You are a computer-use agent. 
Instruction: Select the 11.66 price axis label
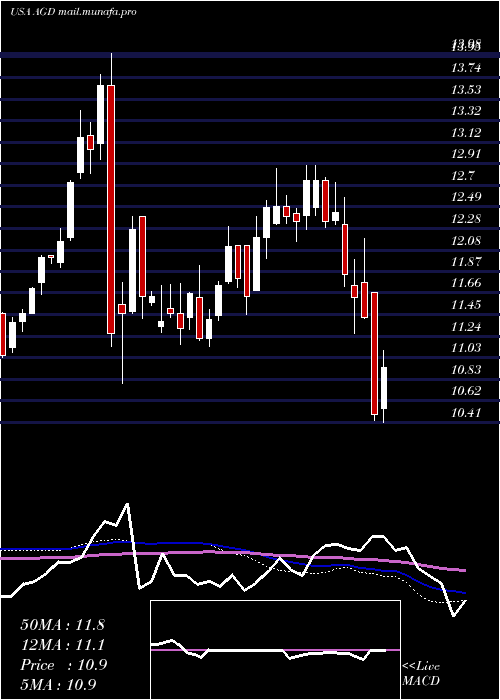point(467,283)
